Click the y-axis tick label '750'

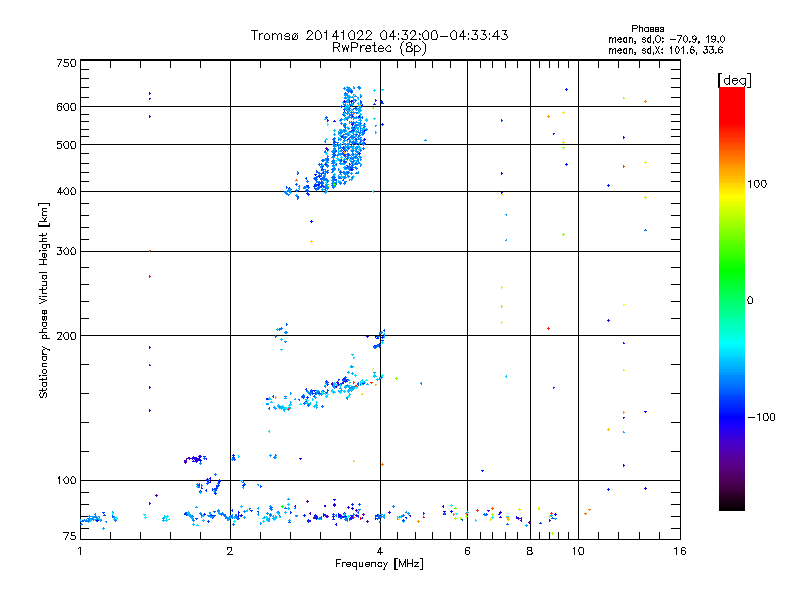[x=66, y=63]
